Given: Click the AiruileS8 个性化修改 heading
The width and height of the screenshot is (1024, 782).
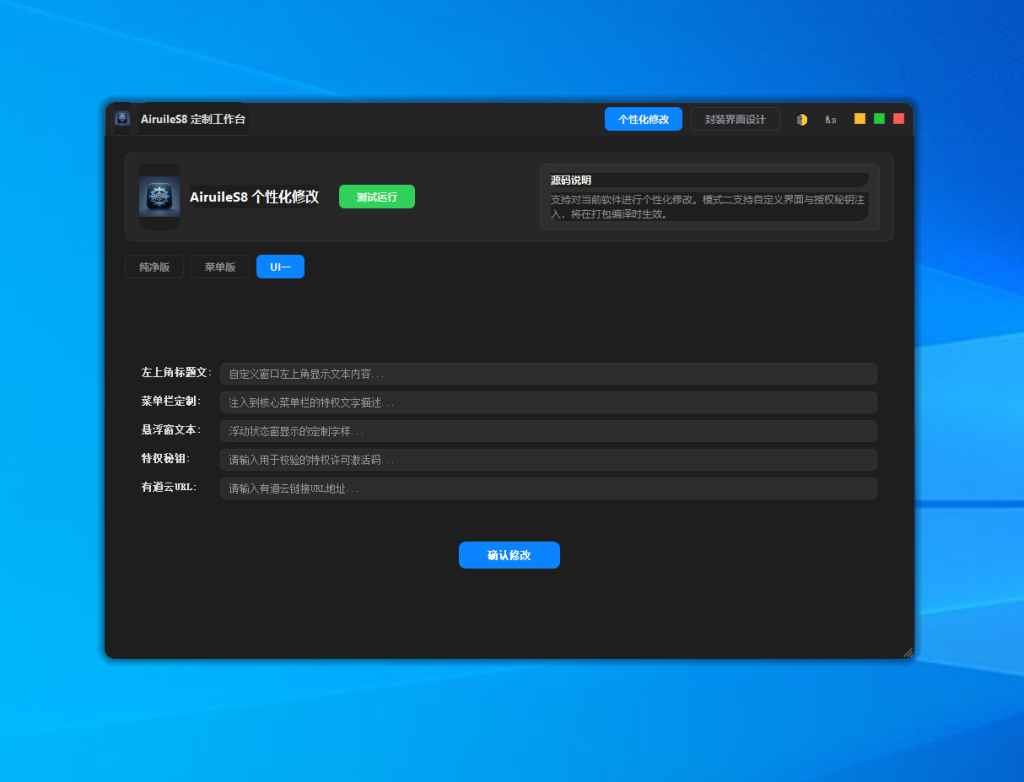Looking at the screenshot, I should (x=254, y=197).
